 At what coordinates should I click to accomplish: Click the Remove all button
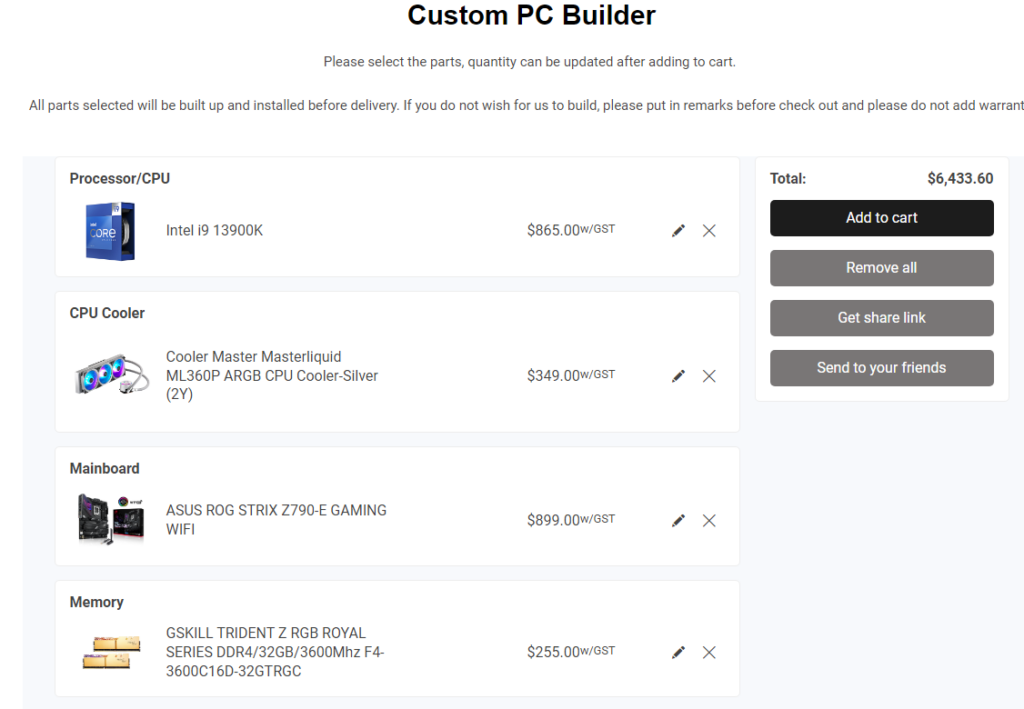coord(882,268)
